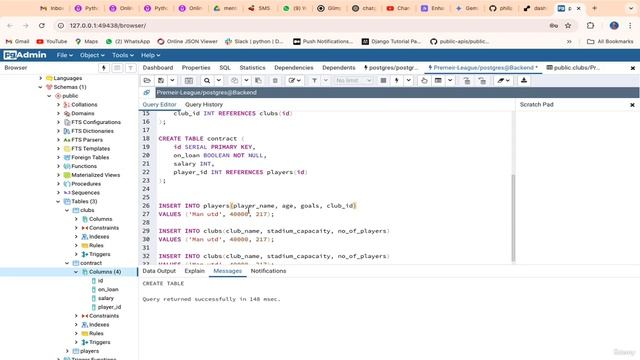Click the Find magnifier icon

click(207, 80)
